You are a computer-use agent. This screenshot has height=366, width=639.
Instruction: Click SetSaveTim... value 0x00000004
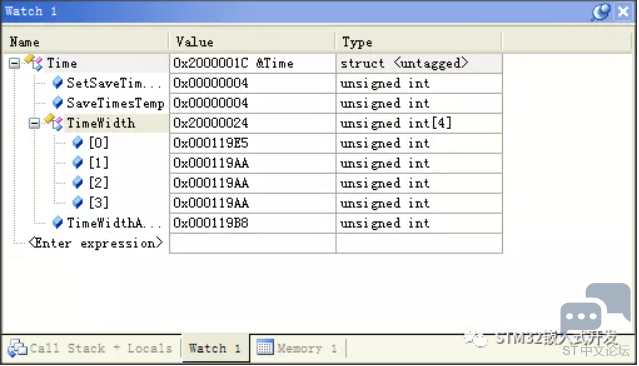coord(211,83)
